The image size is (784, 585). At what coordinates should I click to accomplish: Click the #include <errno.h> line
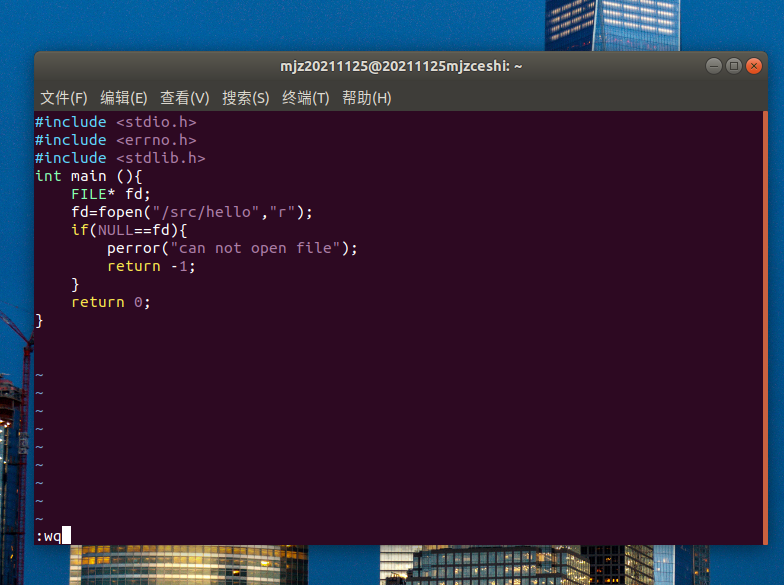(116, 140)
